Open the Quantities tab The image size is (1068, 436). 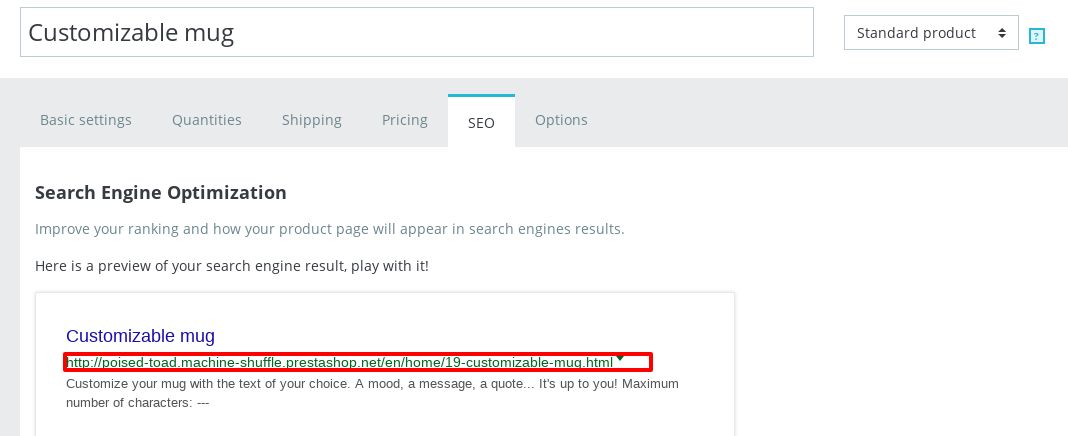[207, 120]
